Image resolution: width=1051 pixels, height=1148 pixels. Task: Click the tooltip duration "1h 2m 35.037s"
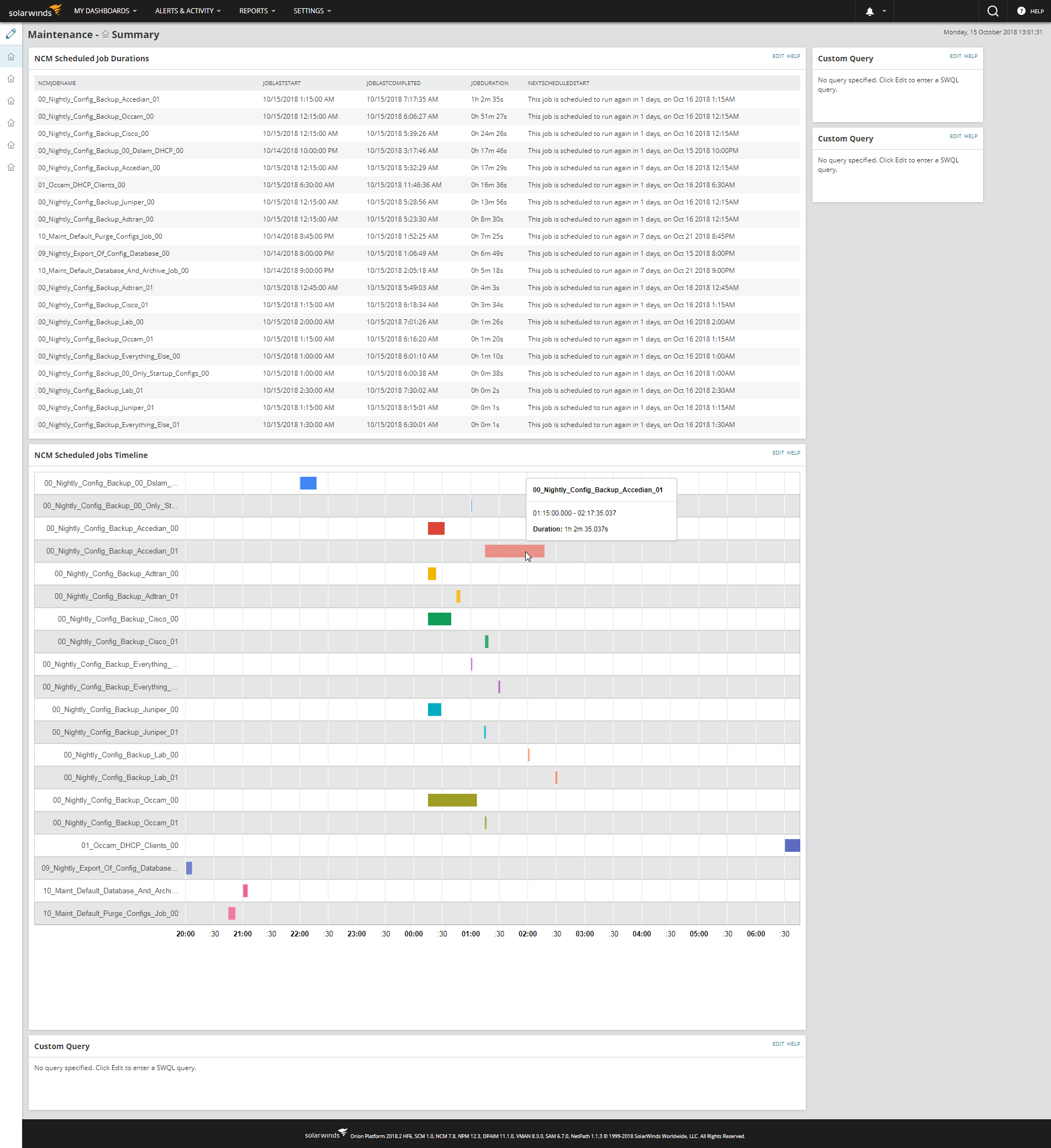tap(587, 529)
